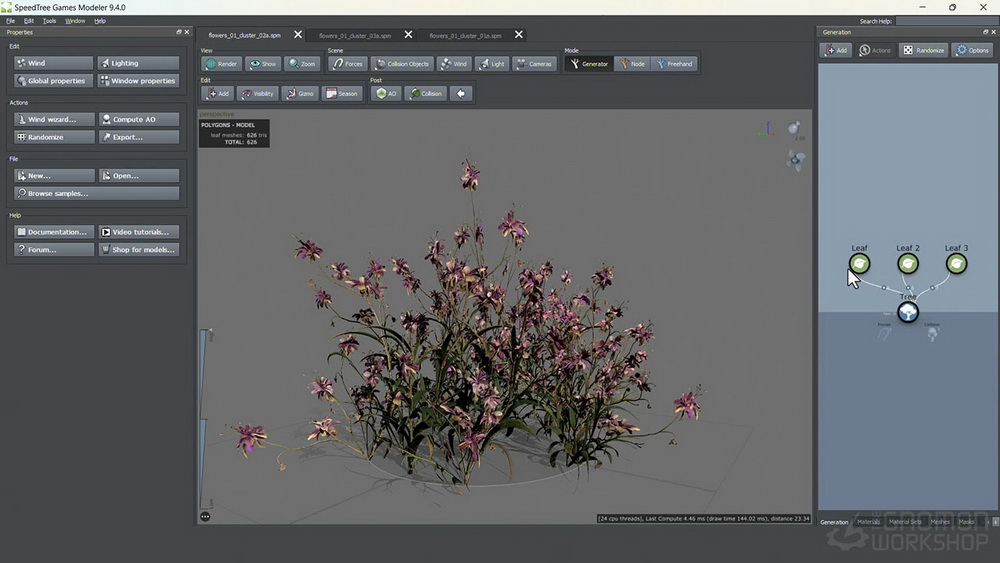The height and width of the screenshot is (563, 1000).
Task: Click the Export action button
Action: click(139, 137)
